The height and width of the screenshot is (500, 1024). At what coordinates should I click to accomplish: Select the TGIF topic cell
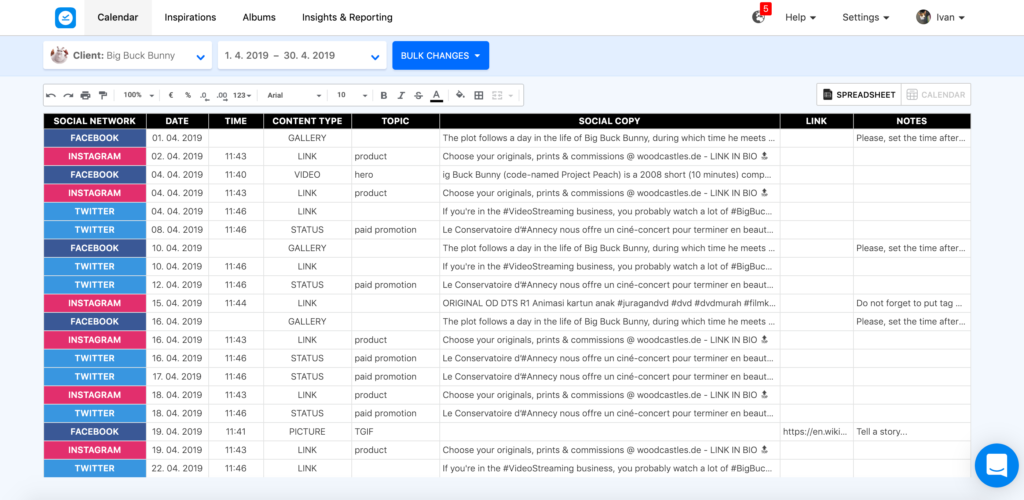click(x=395, y=432)
